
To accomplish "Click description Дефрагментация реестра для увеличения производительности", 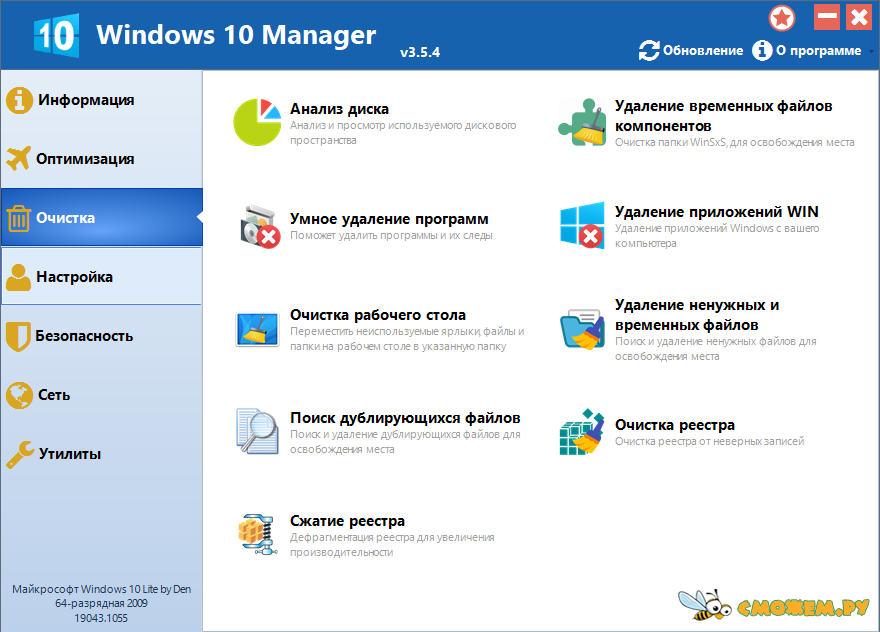I will (x=392, y=545).
